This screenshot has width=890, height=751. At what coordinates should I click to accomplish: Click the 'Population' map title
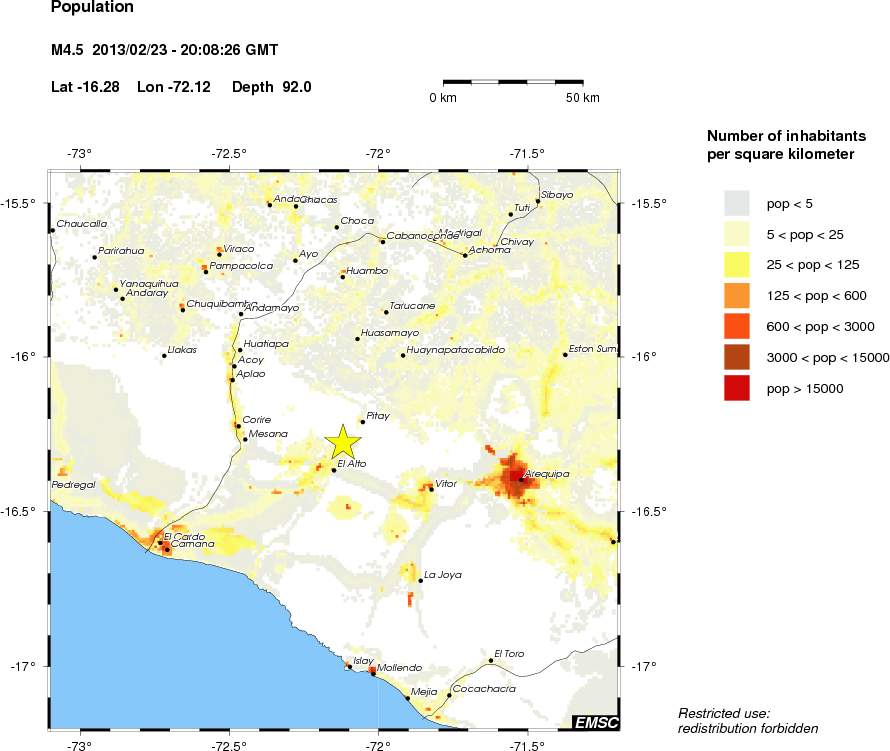pyautogui.click(x=89, y=9)
